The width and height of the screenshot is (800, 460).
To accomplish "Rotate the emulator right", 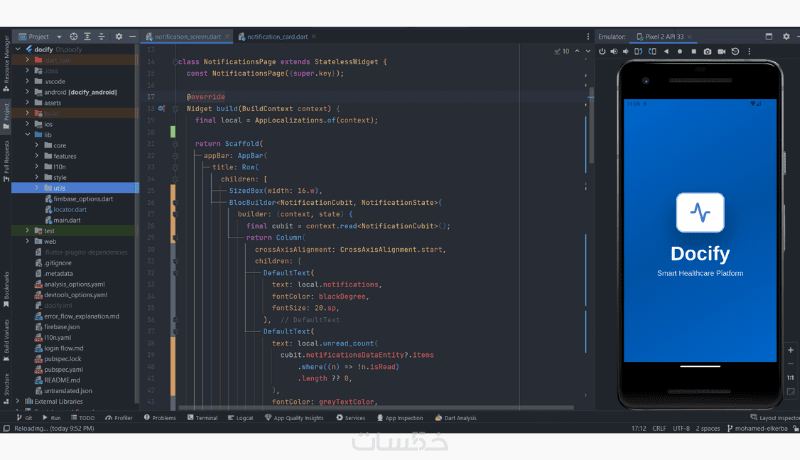I will click(x=652, y=52).
